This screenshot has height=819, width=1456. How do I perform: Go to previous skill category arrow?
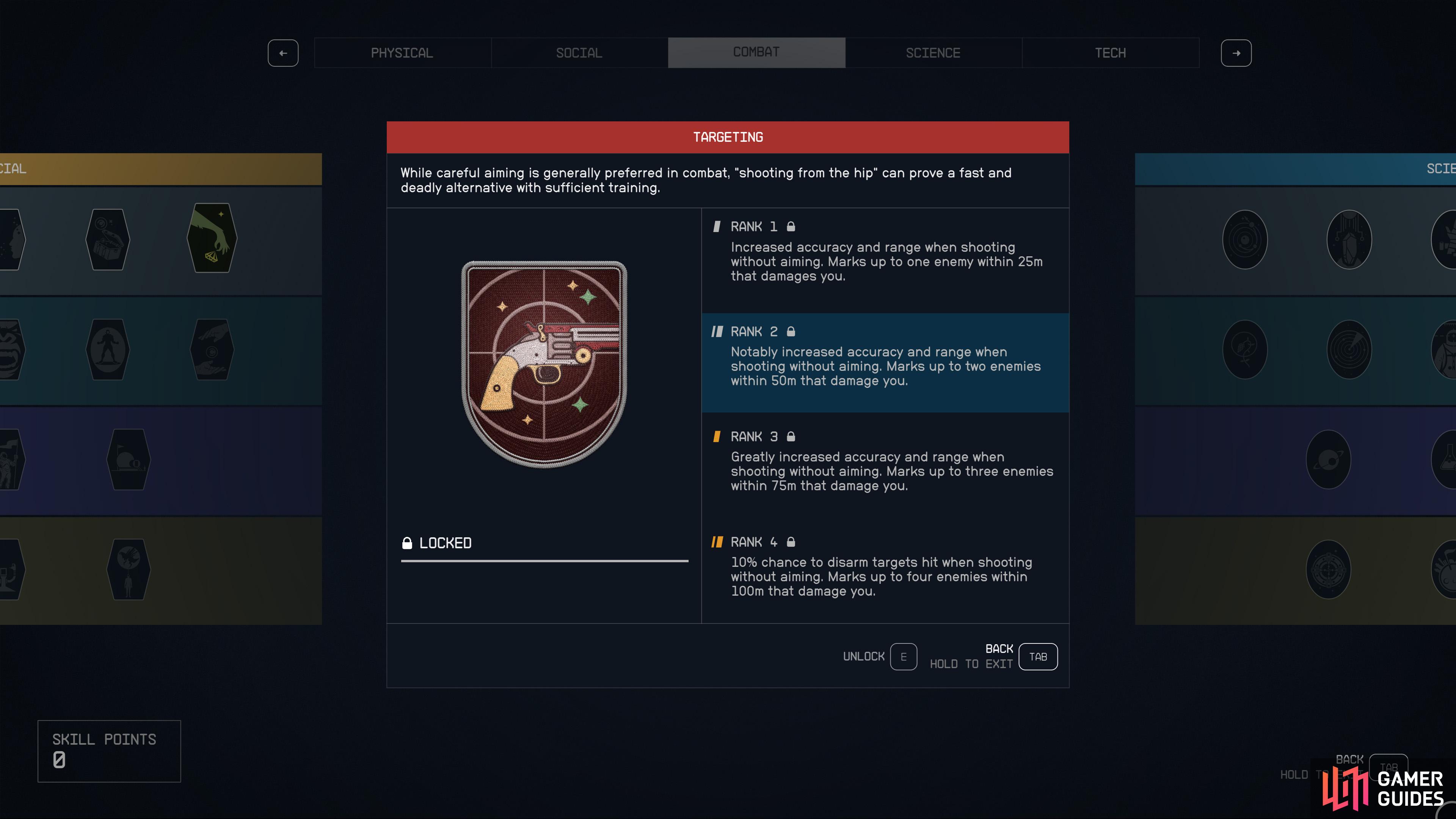[x=283, y=53]
